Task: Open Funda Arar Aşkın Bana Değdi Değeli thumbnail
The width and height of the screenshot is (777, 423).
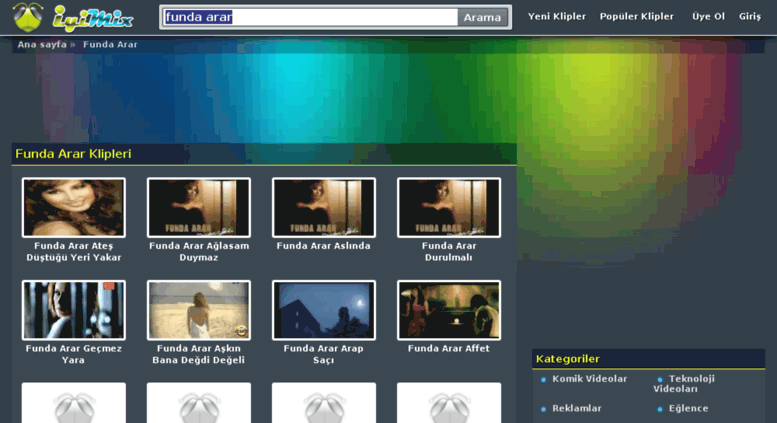Action: click(x=199, y=310)
